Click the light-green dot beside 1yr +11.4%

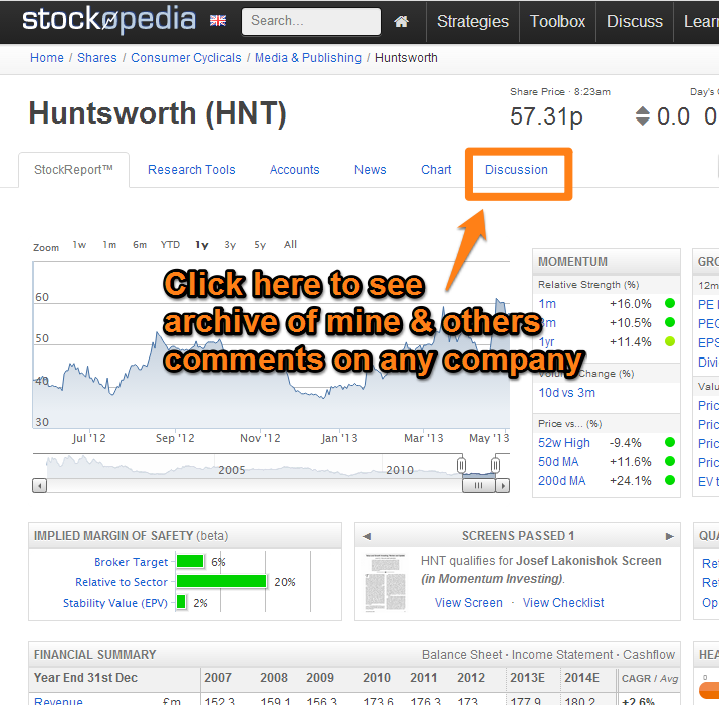tap(670, 341)
